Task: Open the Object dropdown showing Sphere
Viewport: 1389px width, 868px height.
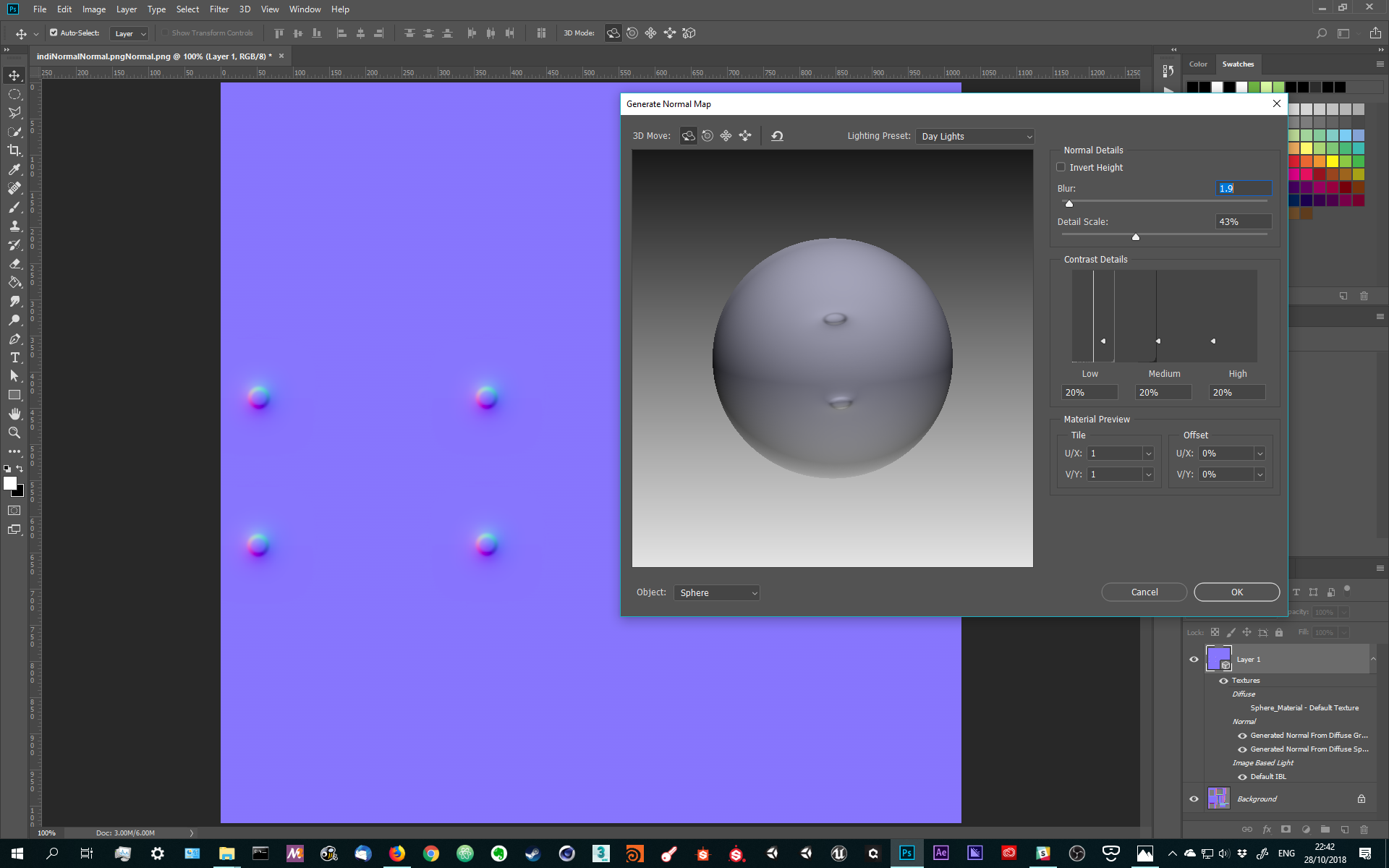Action: (715, 592)
